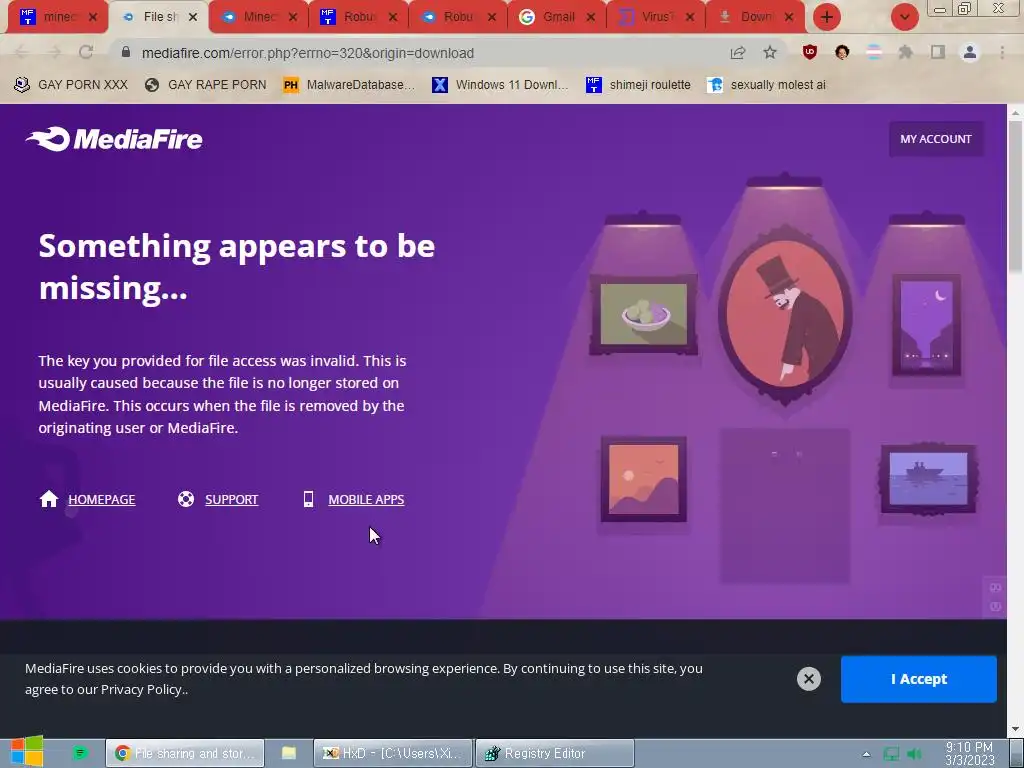Image resolution: width=1024 pixels, height=768 pixels.
Task: Close the Gmail tab
Action: point(590,17)
